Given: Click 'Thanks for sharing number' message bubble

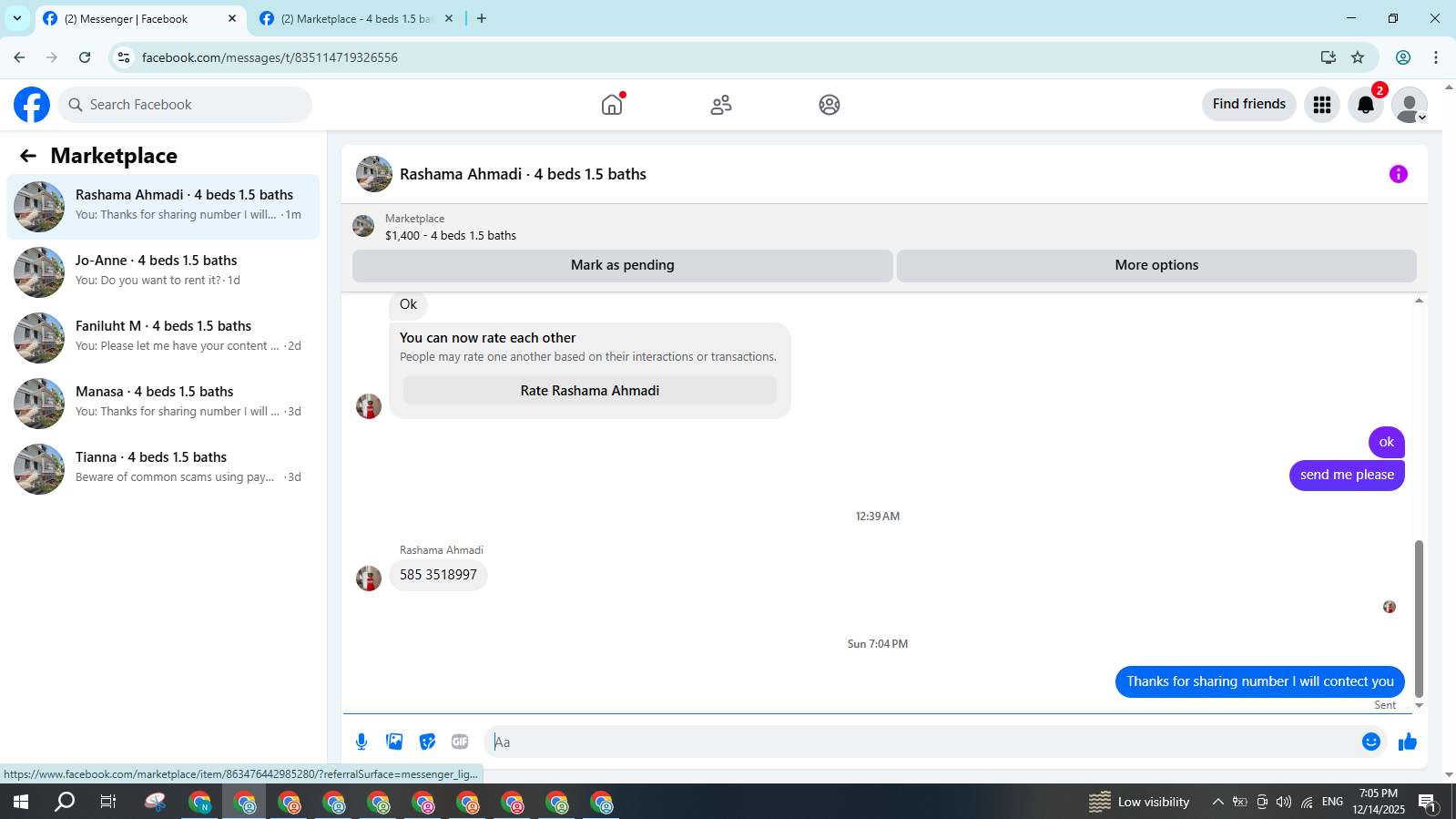Looking at the screenshot, I should (1260, 681).
